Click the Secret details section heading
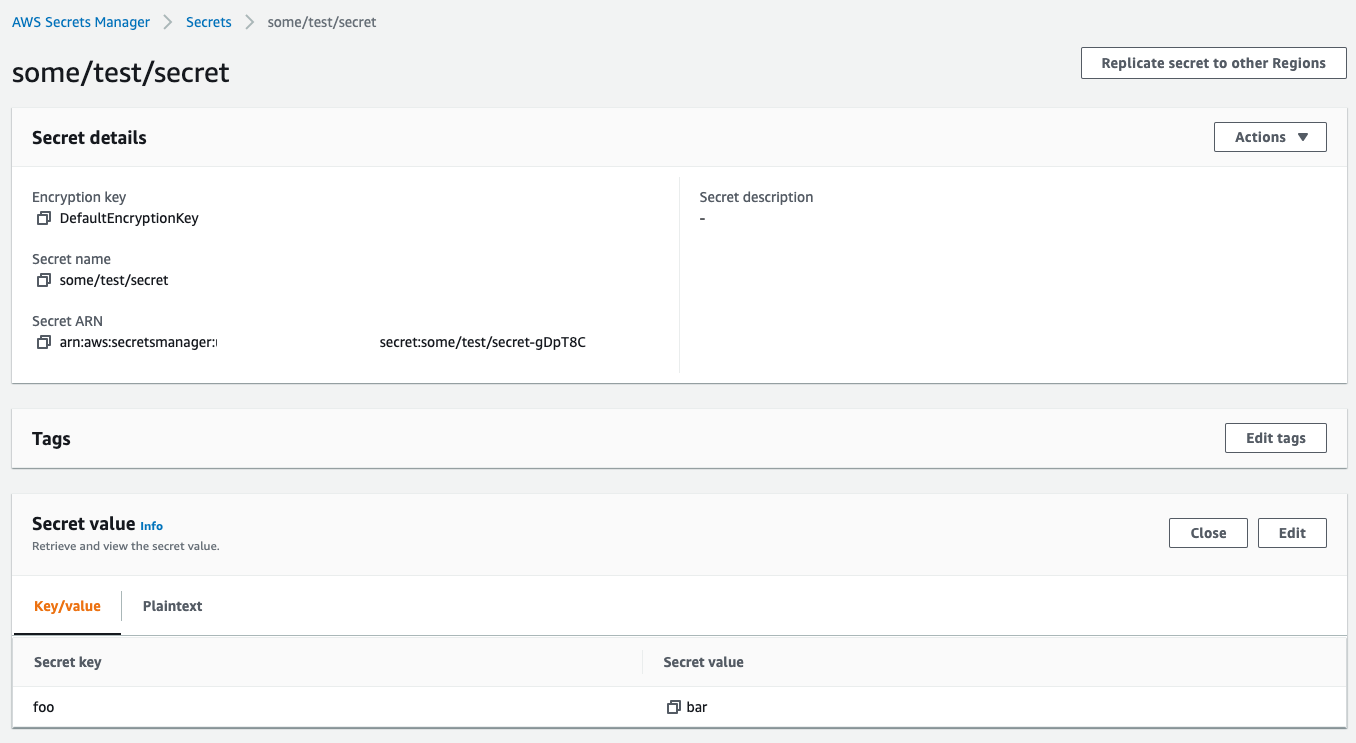 [x=89, y=137]
